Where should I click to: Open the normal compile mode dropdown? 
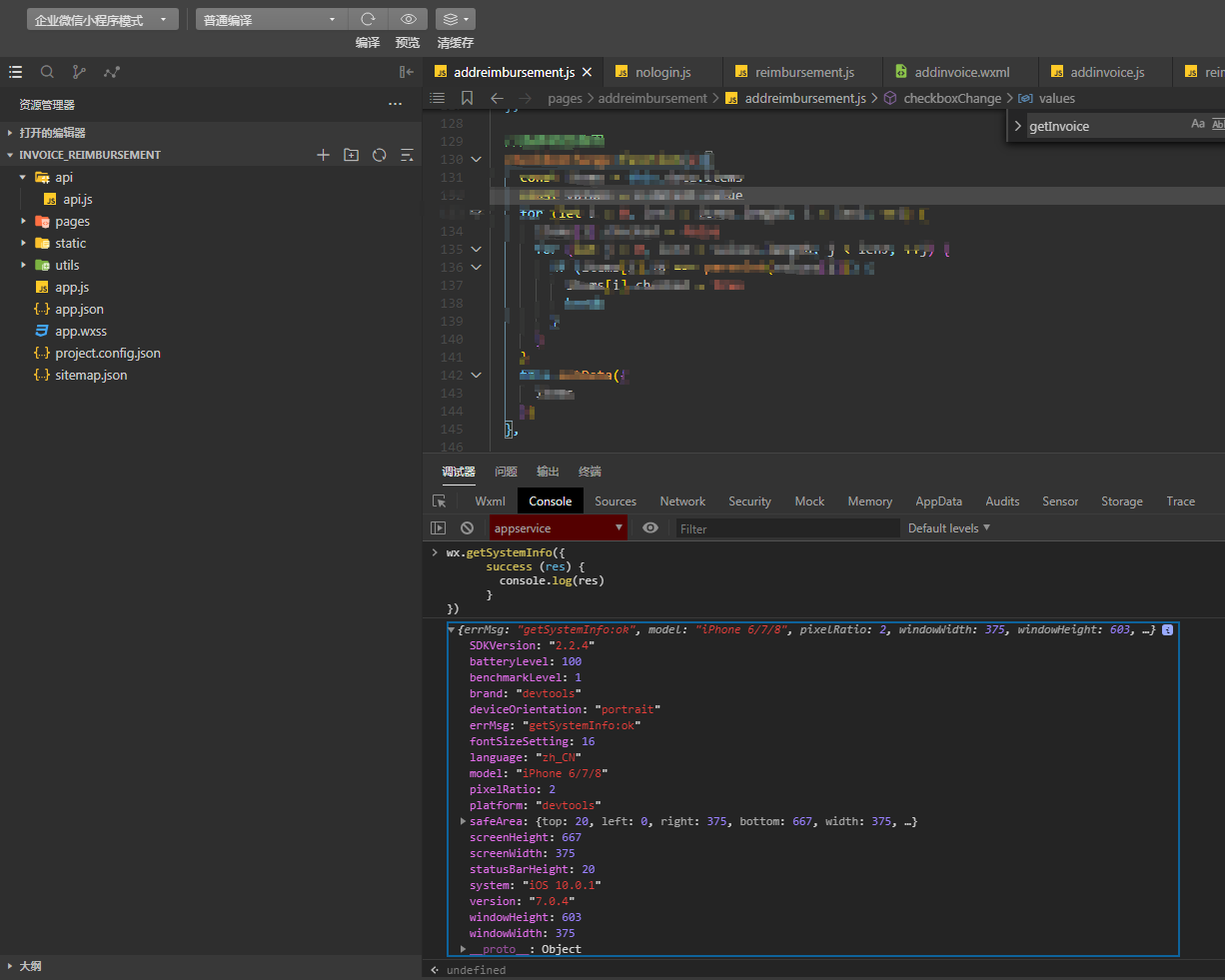(x=271, y=19)
